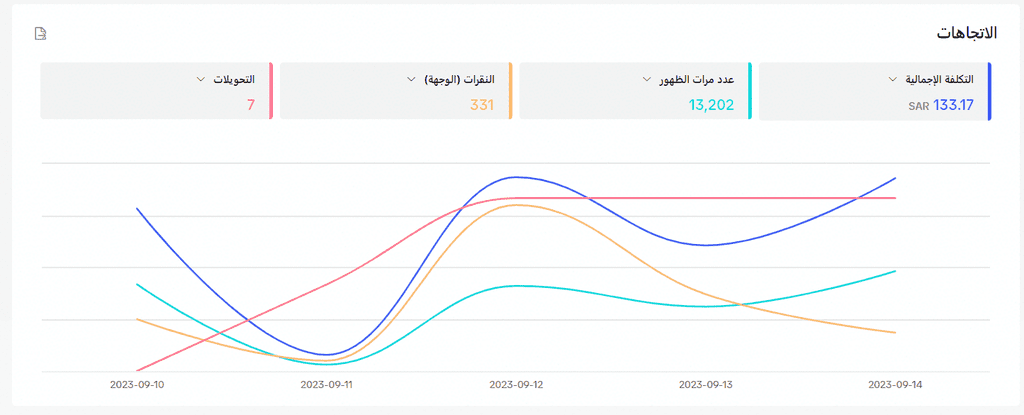Click the الاتجاهات section heading
The image size is (1024, 415).
(x=965, y=33)
